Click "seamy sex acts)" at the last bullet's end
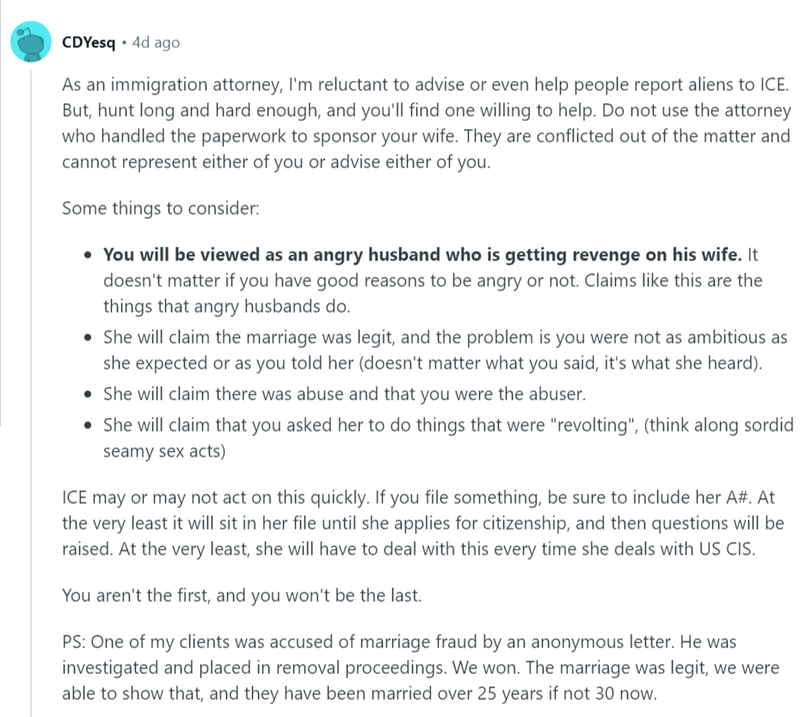 pyautogui.click(x=164, y=451)
